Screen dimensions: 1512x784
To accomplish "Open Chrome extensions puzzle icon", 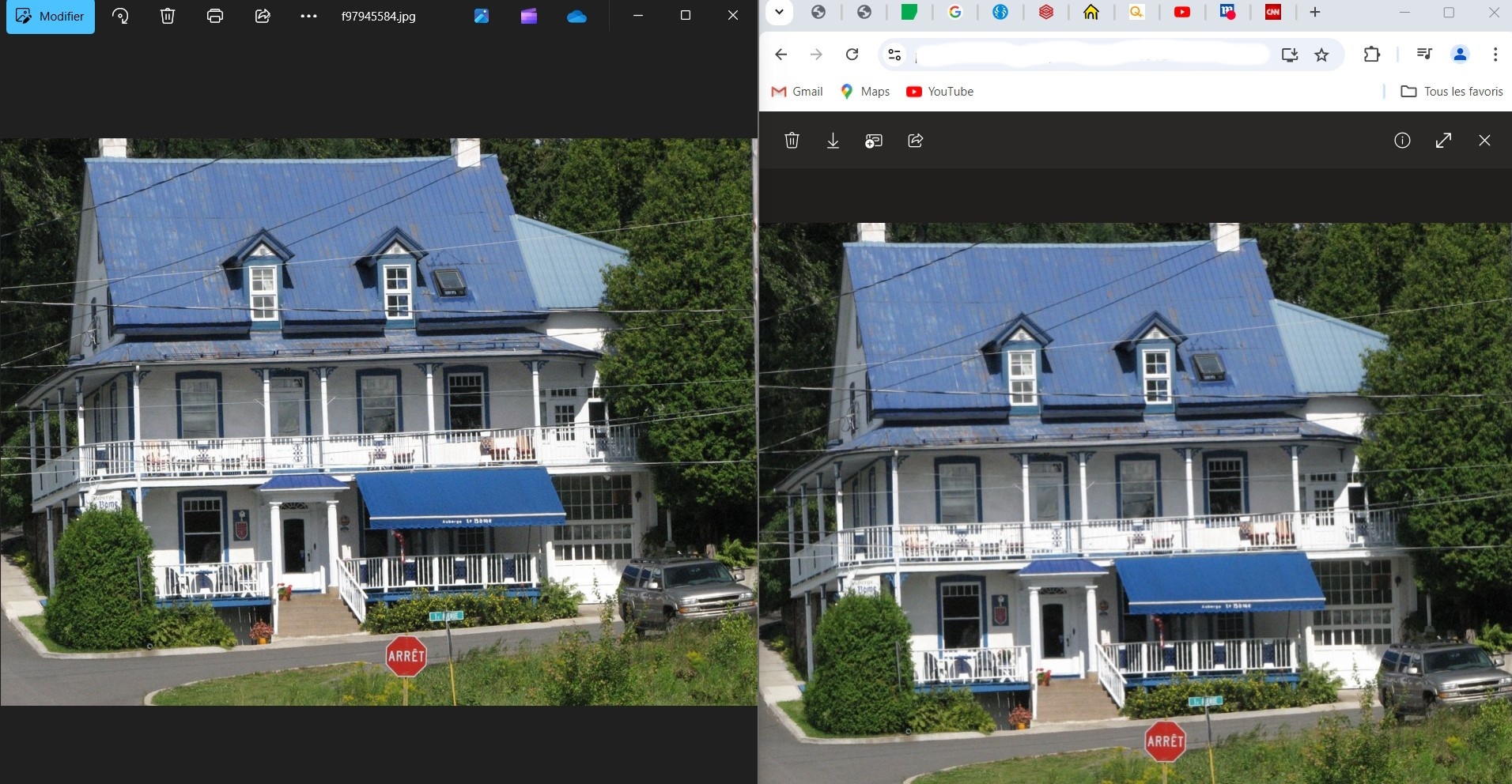I will tap(1372, 55).
